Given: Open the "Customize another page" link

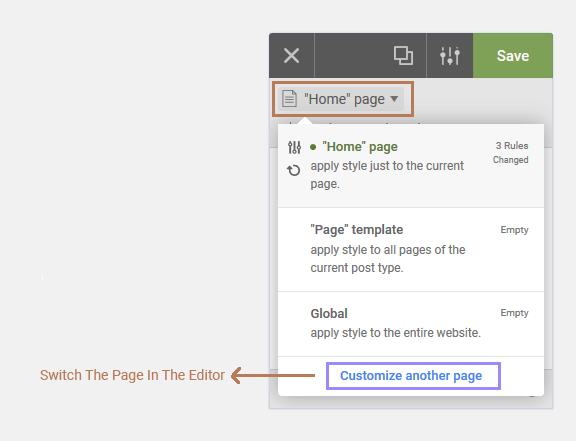Looking at the screenshot, I should click(x=411, y=376).
